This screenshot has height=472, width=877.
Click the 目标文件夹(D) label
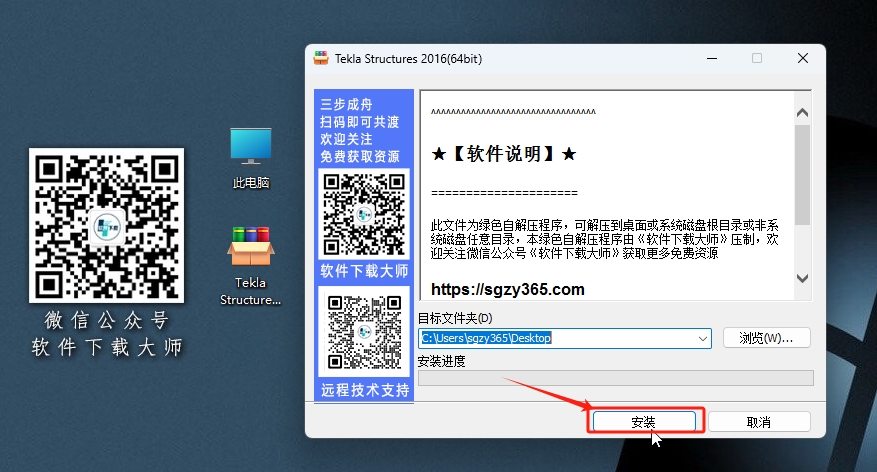tap(455, 318)
